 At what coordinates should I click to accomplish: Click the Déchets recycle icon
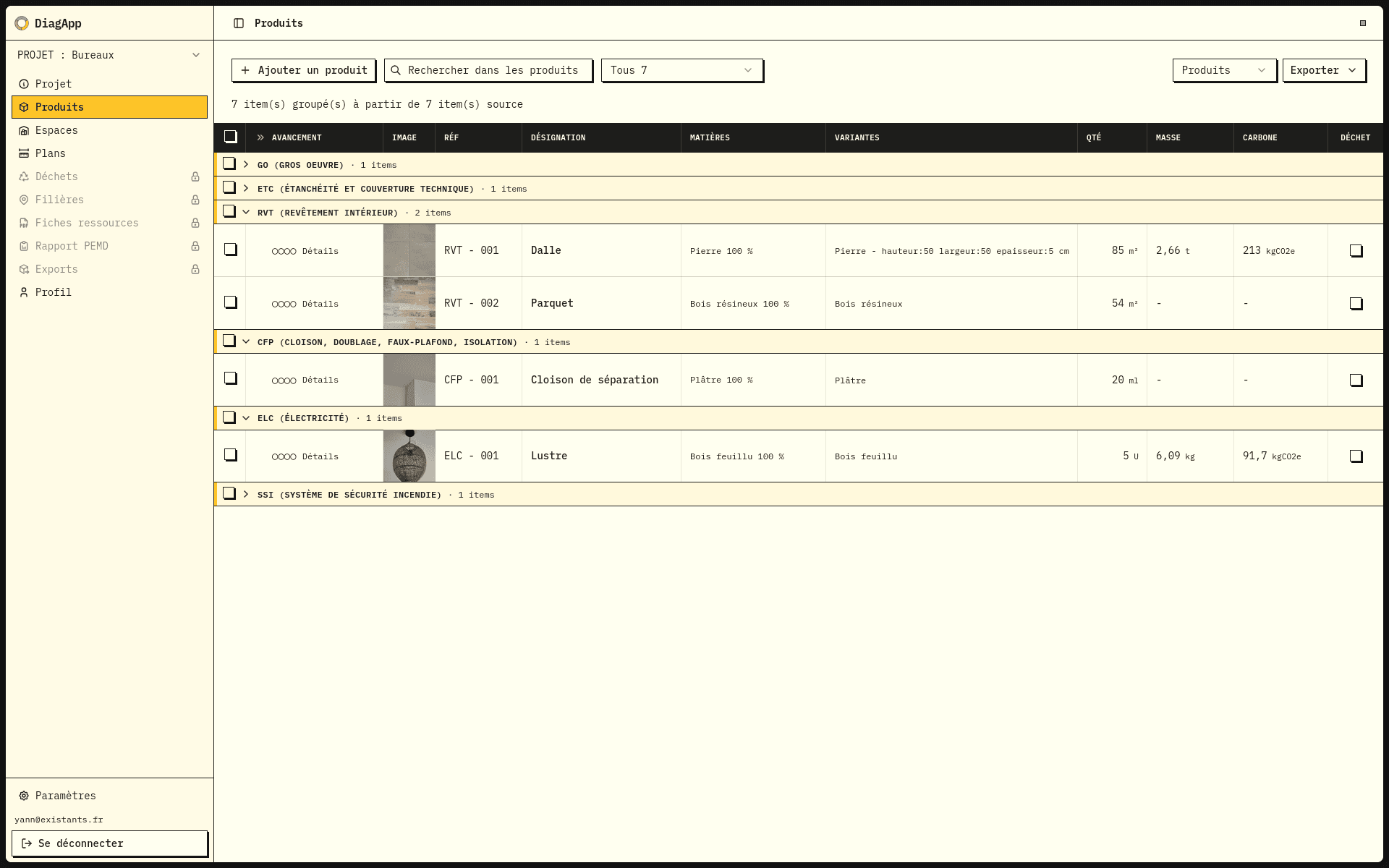coord(24,176)
